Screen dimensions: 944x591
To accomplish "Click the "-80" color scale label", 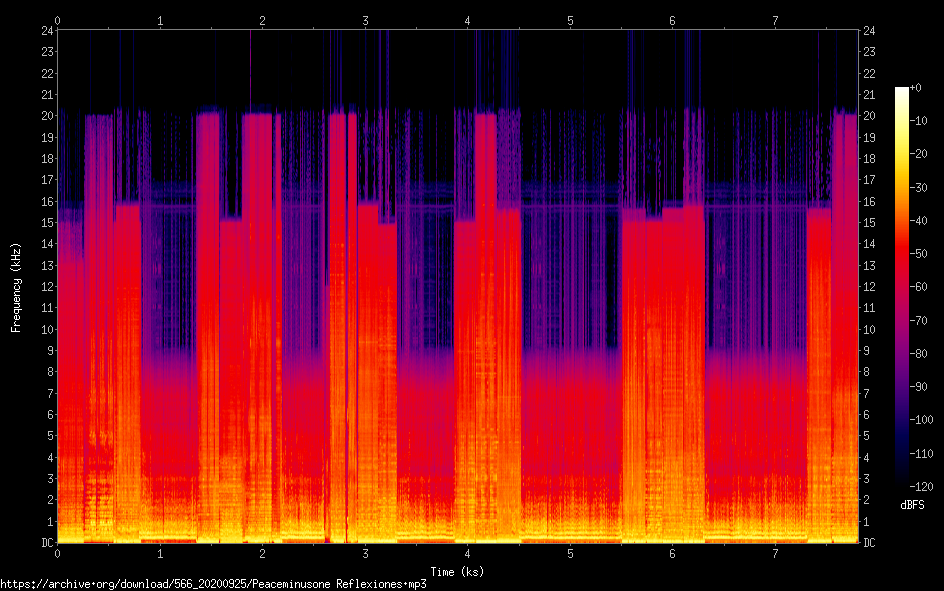I will 918,354.
